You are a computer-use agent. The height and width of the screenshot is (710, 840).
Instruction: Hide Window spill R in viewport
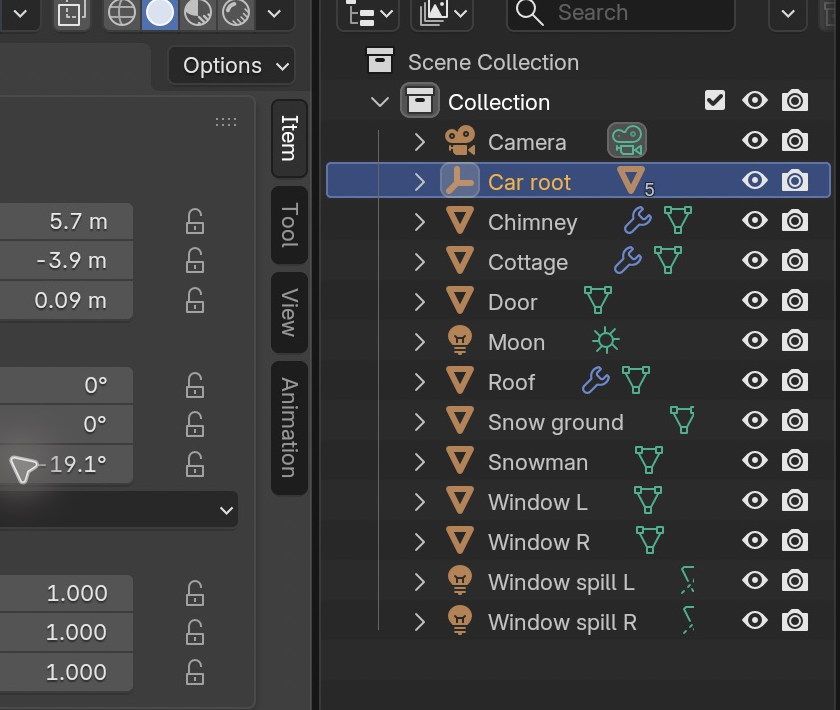click(x=755, y=621)
